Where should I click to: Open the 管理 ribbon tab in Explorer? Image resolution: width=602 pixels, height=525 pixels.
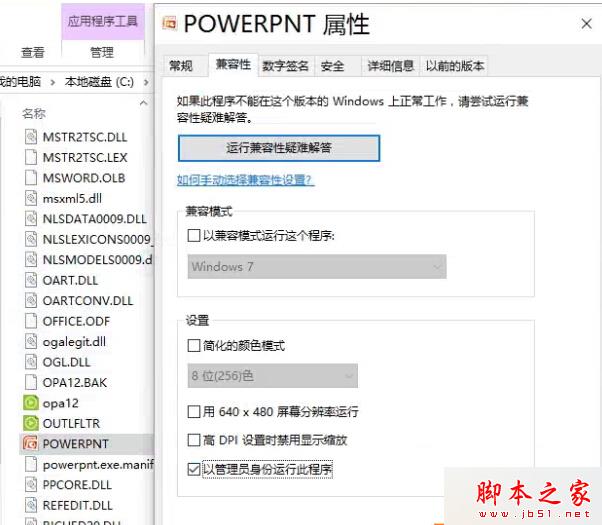click(102, 52)
